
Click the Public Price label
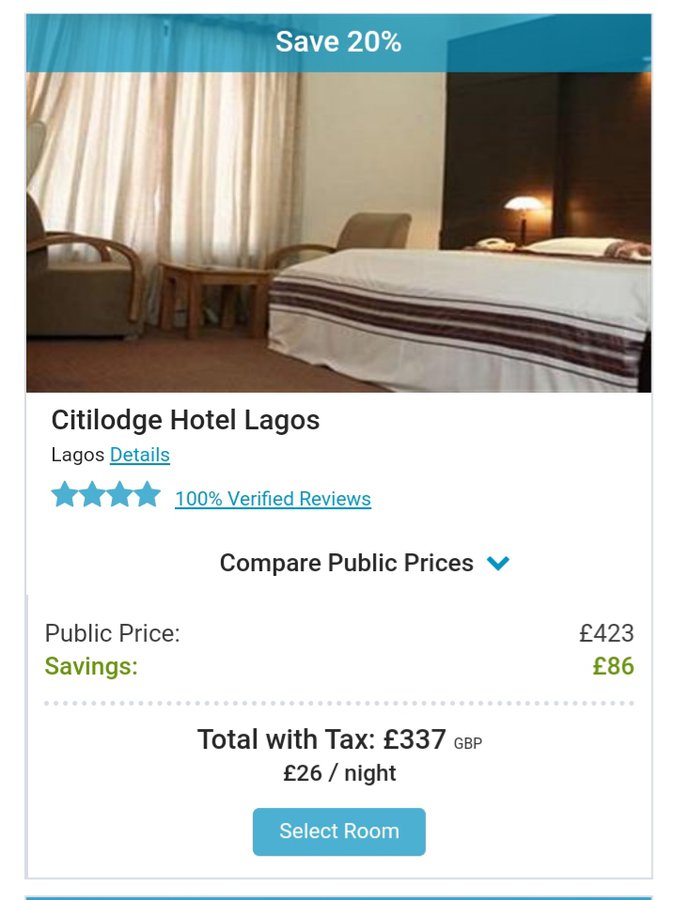112,633
